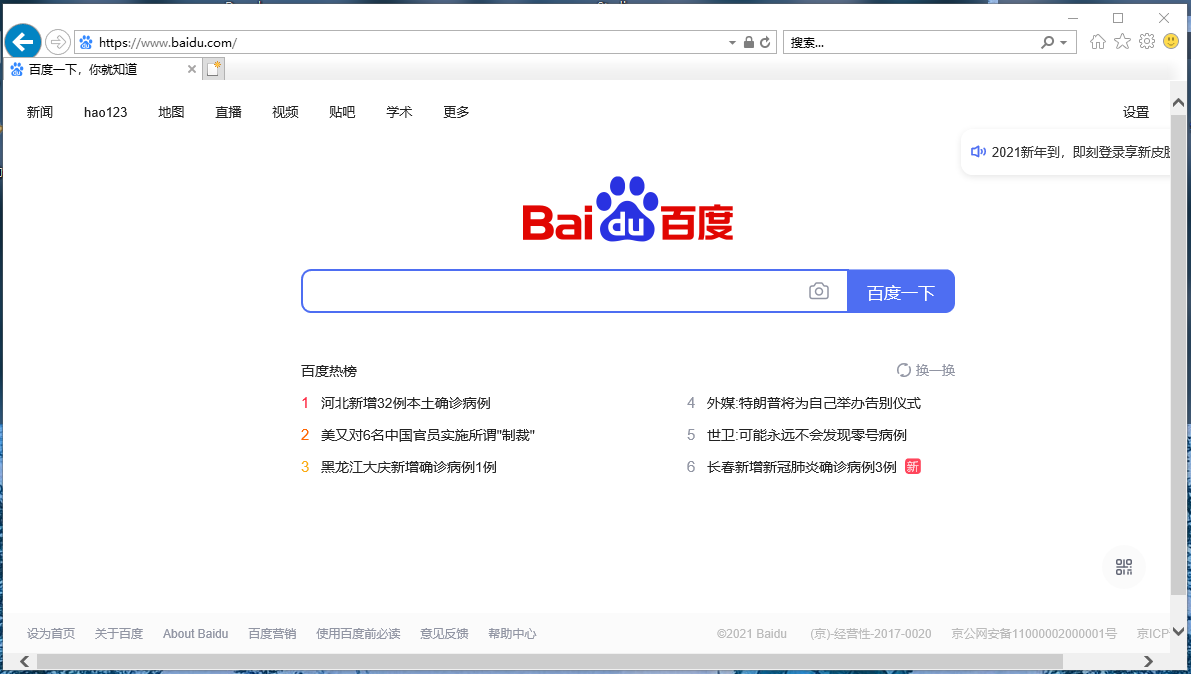Click footer link 百度营销

tap(272, 634)
